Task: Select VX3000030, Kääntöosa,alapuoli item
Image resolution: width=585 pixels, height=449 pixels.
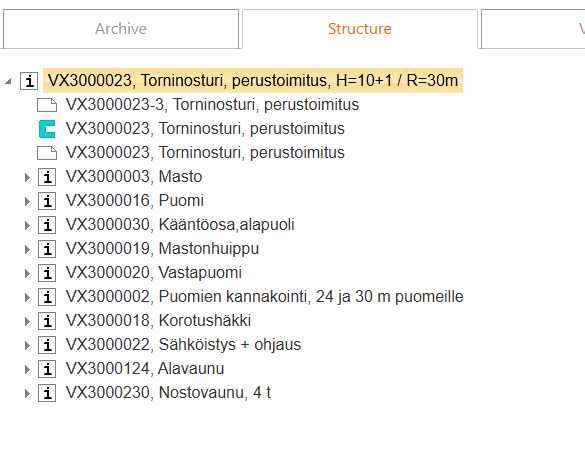Action: coord(180,225)
